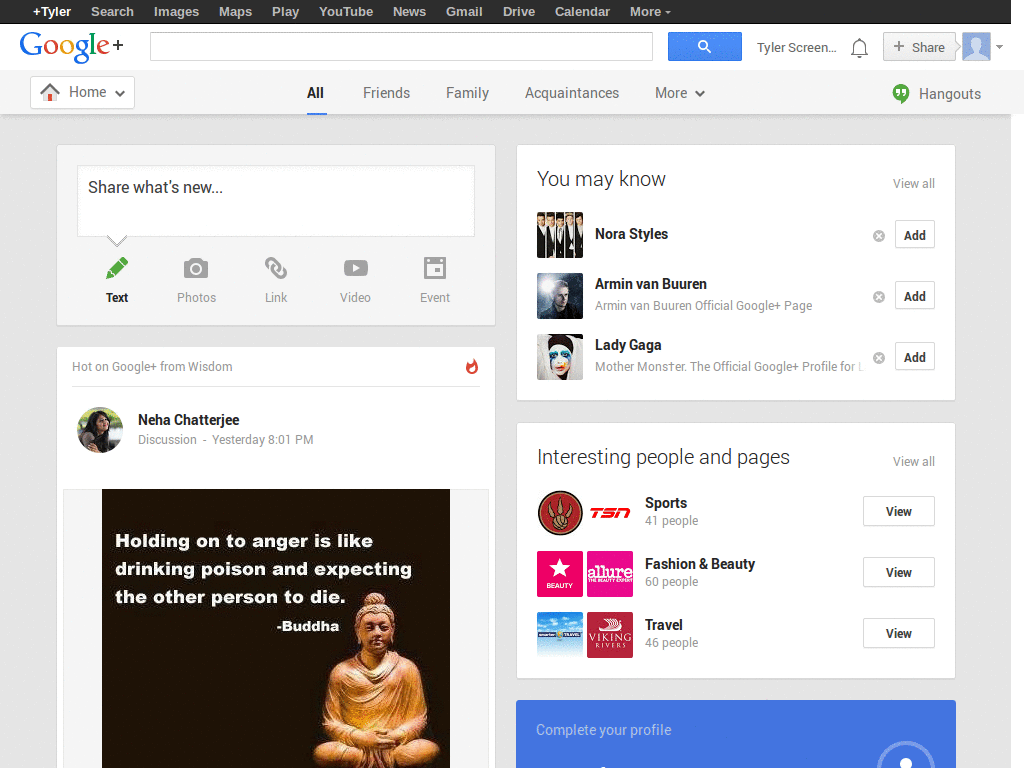
Task: View the Travel category
Action: point(899,633)
